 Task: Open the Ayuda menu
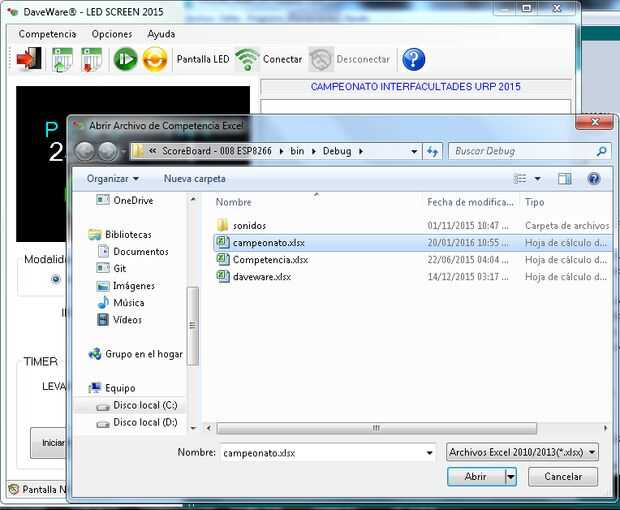point(161,34)
